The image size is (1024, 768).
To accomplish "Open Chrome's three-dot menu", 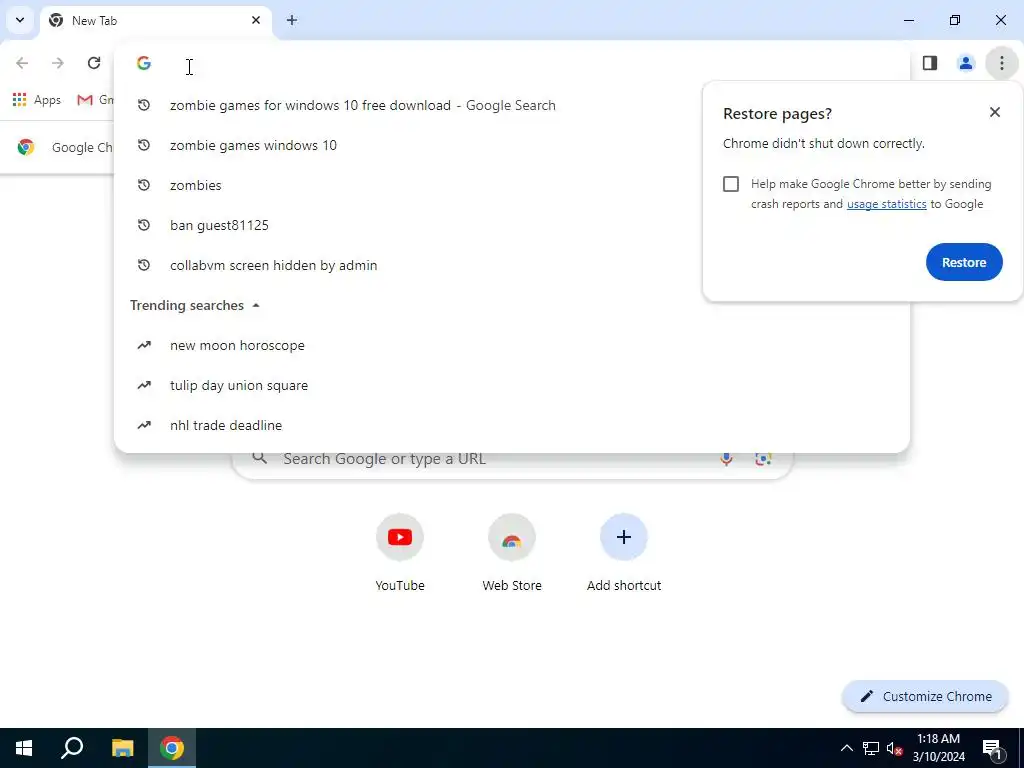I will tap(1002, 63).
